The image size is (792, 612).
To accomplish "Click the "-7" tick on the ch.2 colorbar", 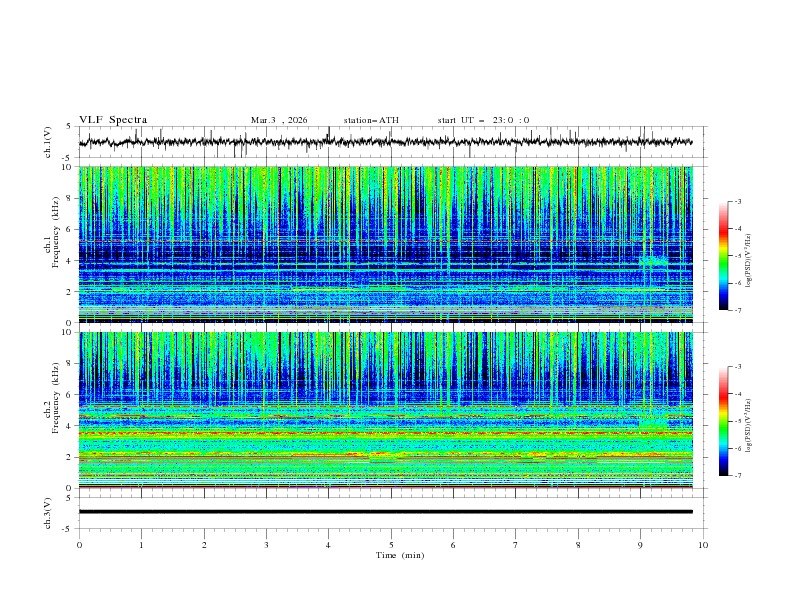I will tap(737, 476).
